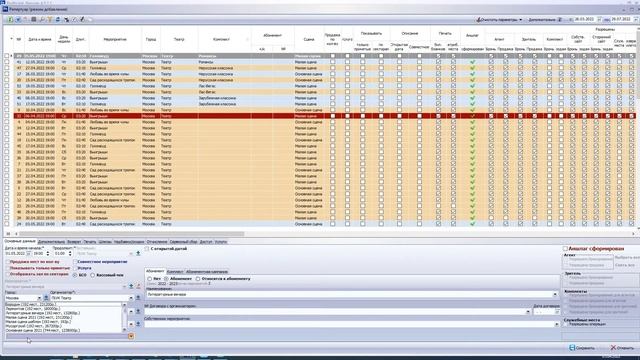This screenshot has width=640, height=360.
Task: Click the blue add icon beside the Мероприятие field
Action: (x=131, y=287)
